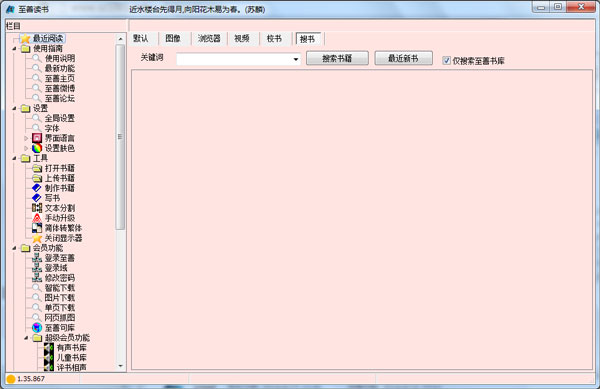Image resolution: width=600 pixels, height=389 pixels.
Task: Select 智能下载 in the tree
Action: tap(60, 288)
